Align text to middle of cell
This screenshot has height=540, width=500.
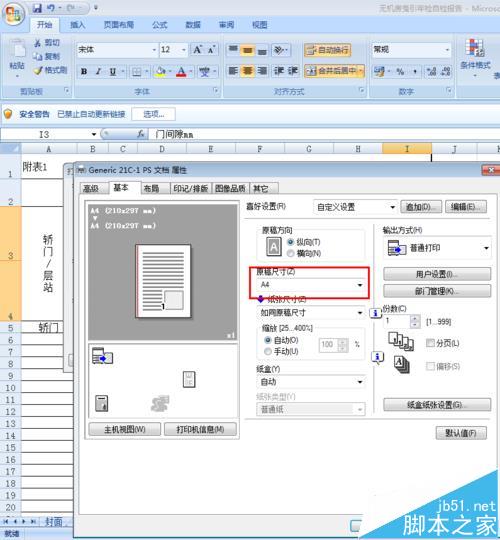pos(248,50)
